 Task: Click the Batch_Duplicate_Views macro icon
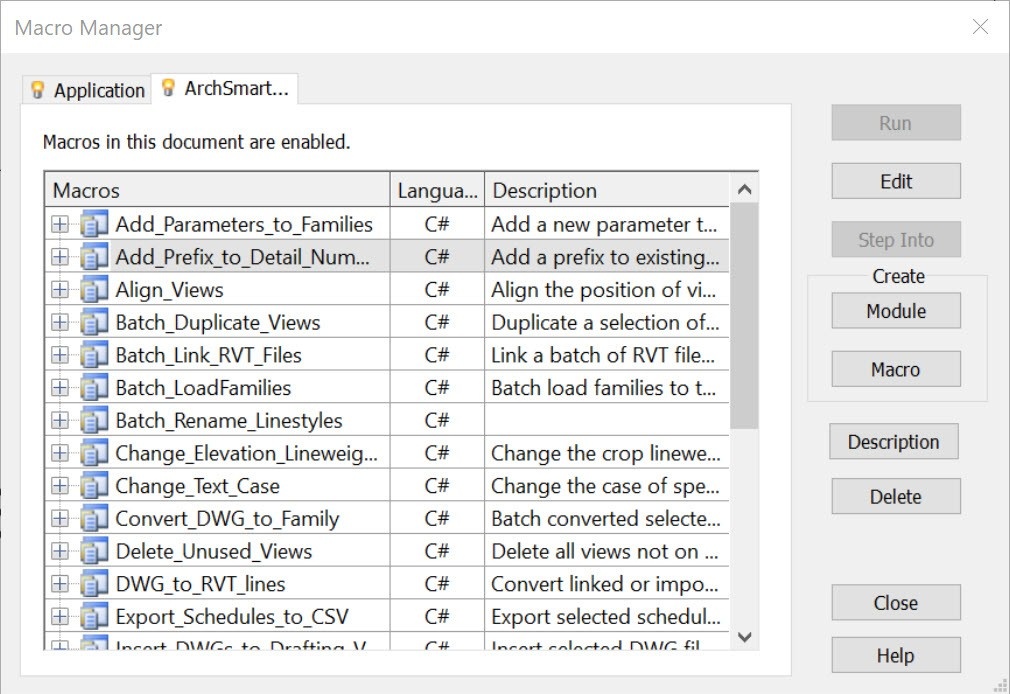[94, 323]
